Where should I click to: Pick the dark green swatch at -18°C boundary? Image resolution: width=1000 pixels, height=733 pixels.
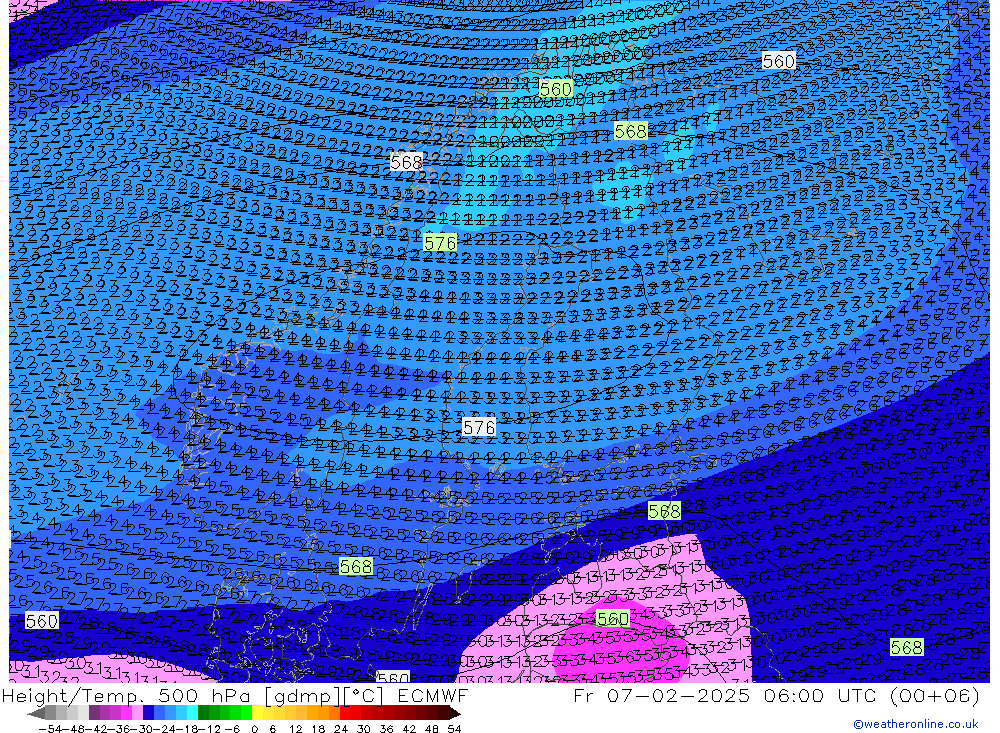(x=203, y=714)
